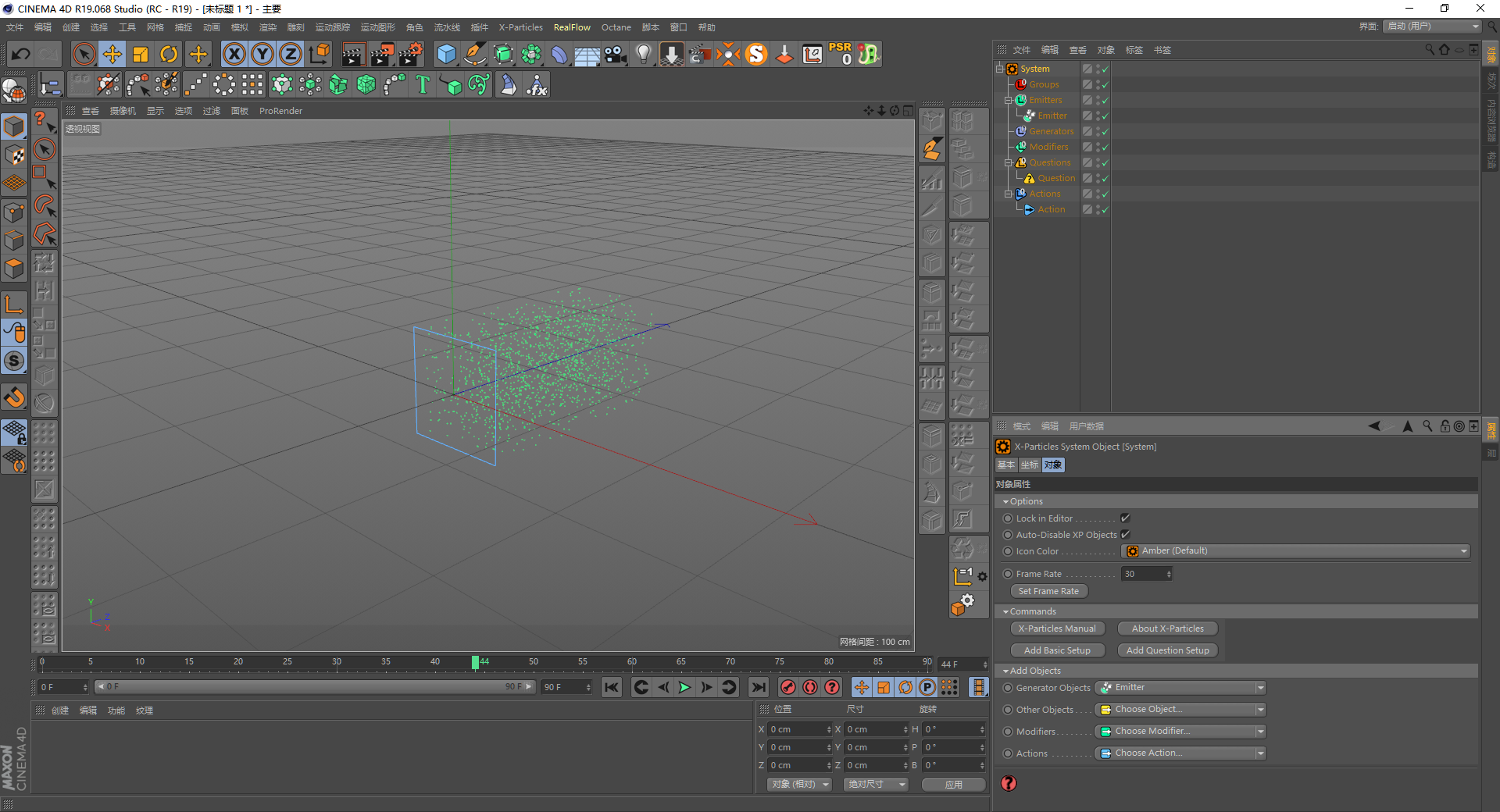Switch to the 坐标 attributes tab
Image resolution: width=1500 pixels, height=812 pixels.
[1030, 465]
